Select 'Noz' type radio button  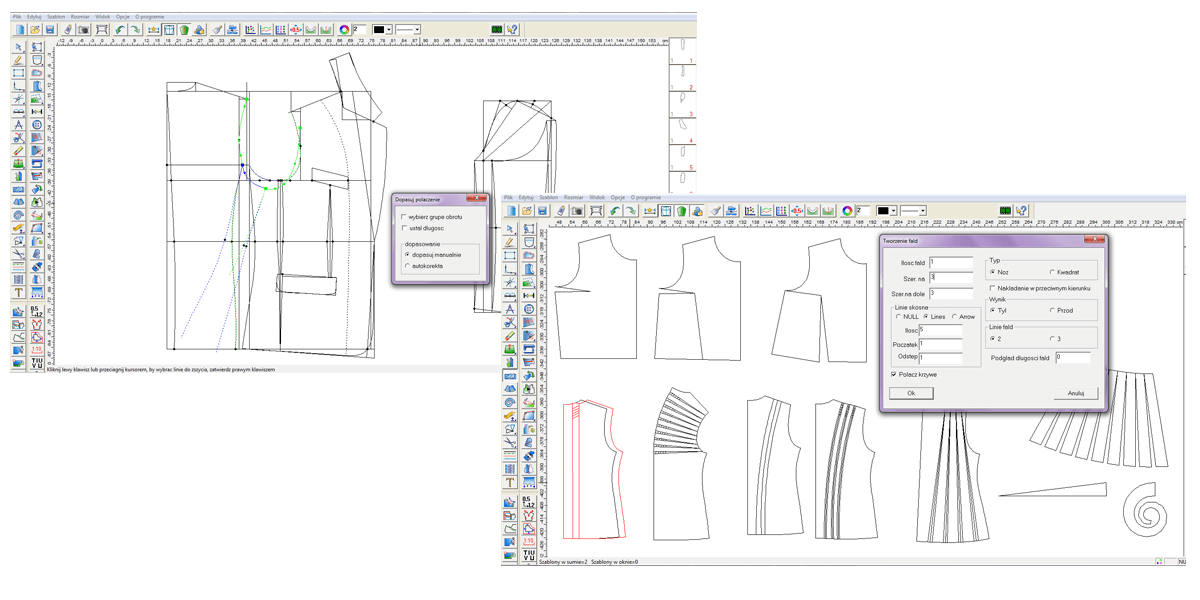click(993, 272)
